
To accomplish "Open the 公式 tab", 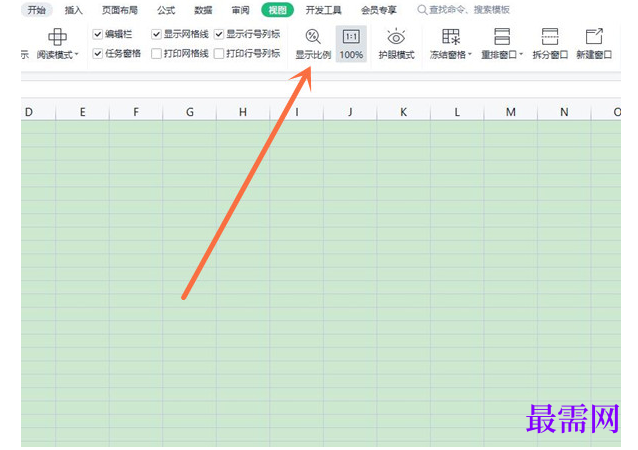I will (x=166, y=10).
